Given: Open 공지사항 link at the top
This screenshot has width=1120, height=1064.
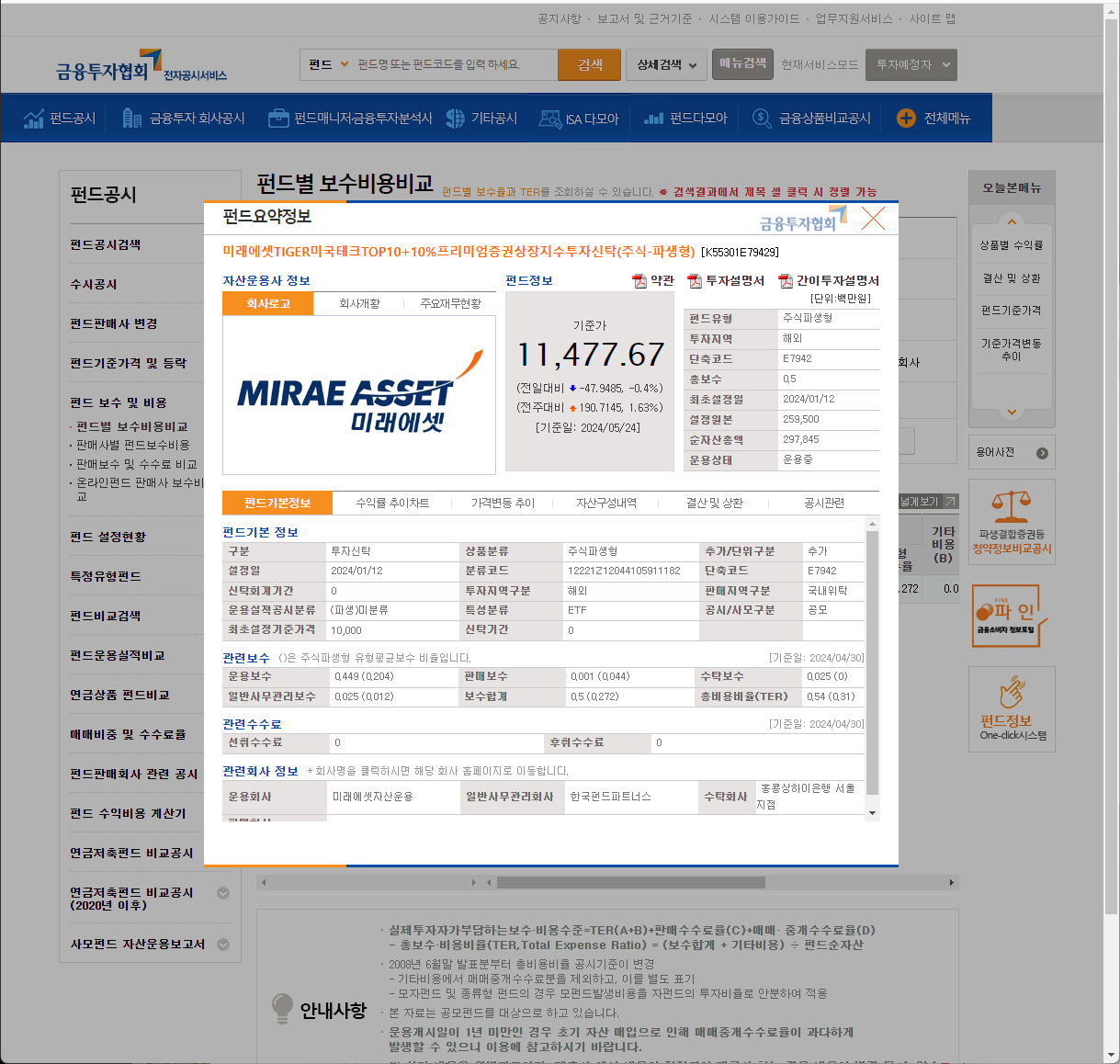Looking at the screenshot, I should click(x=559, y=18).
